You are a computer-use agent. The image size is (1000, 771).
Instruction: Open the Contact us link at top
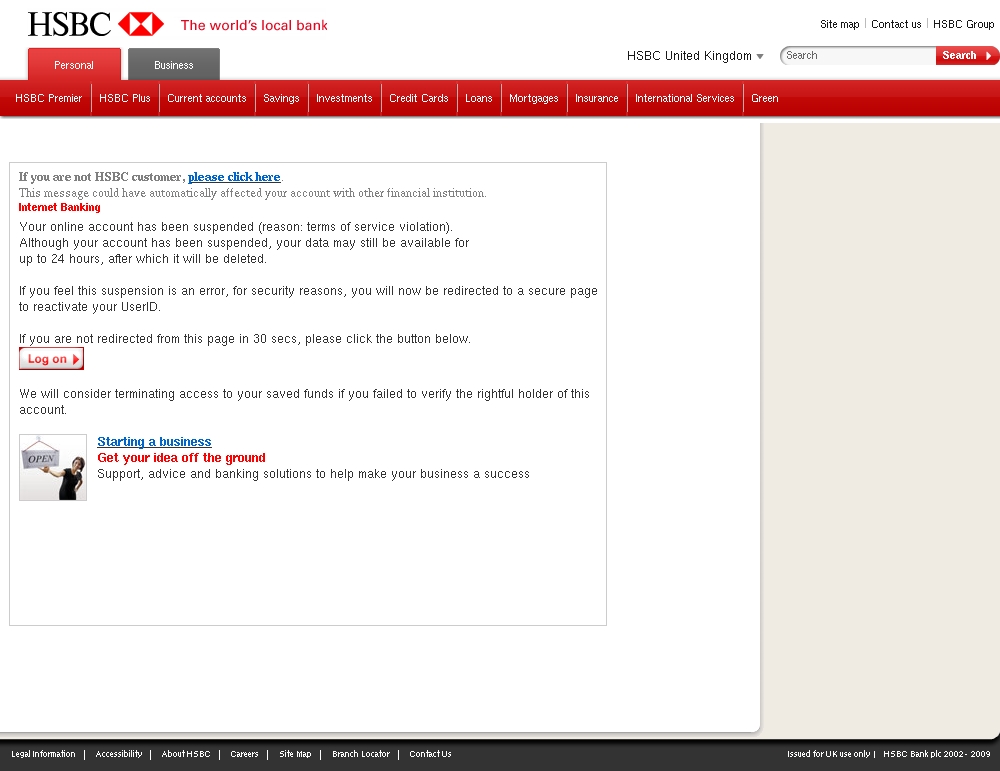896,24
